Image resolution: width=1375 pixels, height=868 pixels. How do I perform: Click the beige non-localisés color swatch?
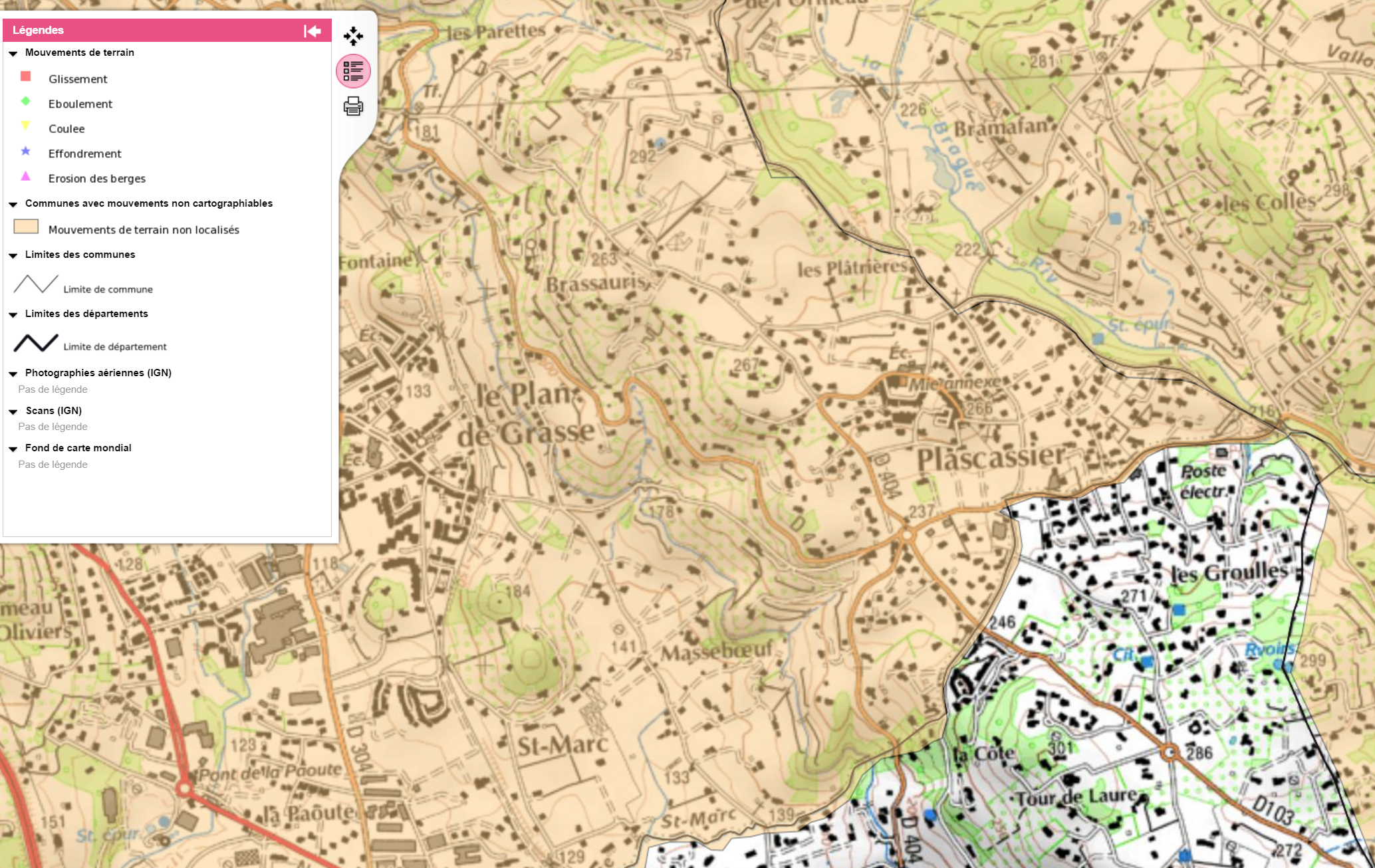(26, 227)
